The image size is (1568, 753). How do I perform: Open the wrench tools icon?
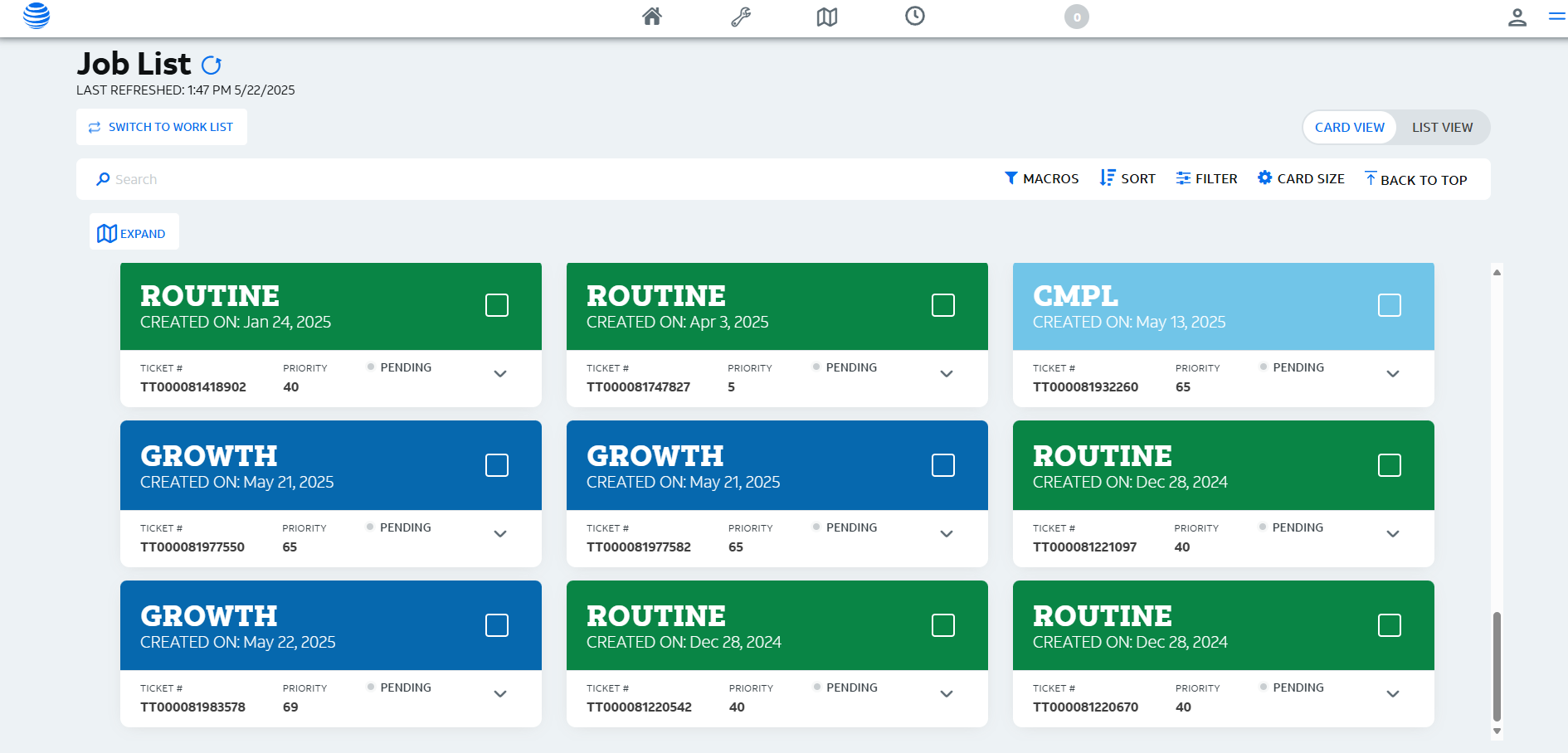pos(741,17)
